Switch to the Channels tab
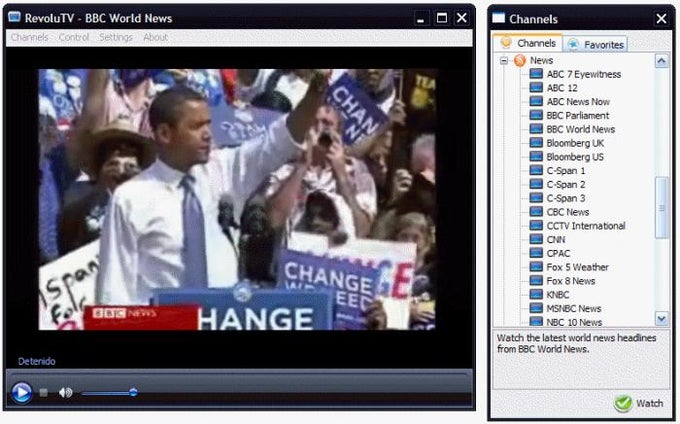Image resolution: width=680 pixels, height=424 pixels. click(528, 43)
